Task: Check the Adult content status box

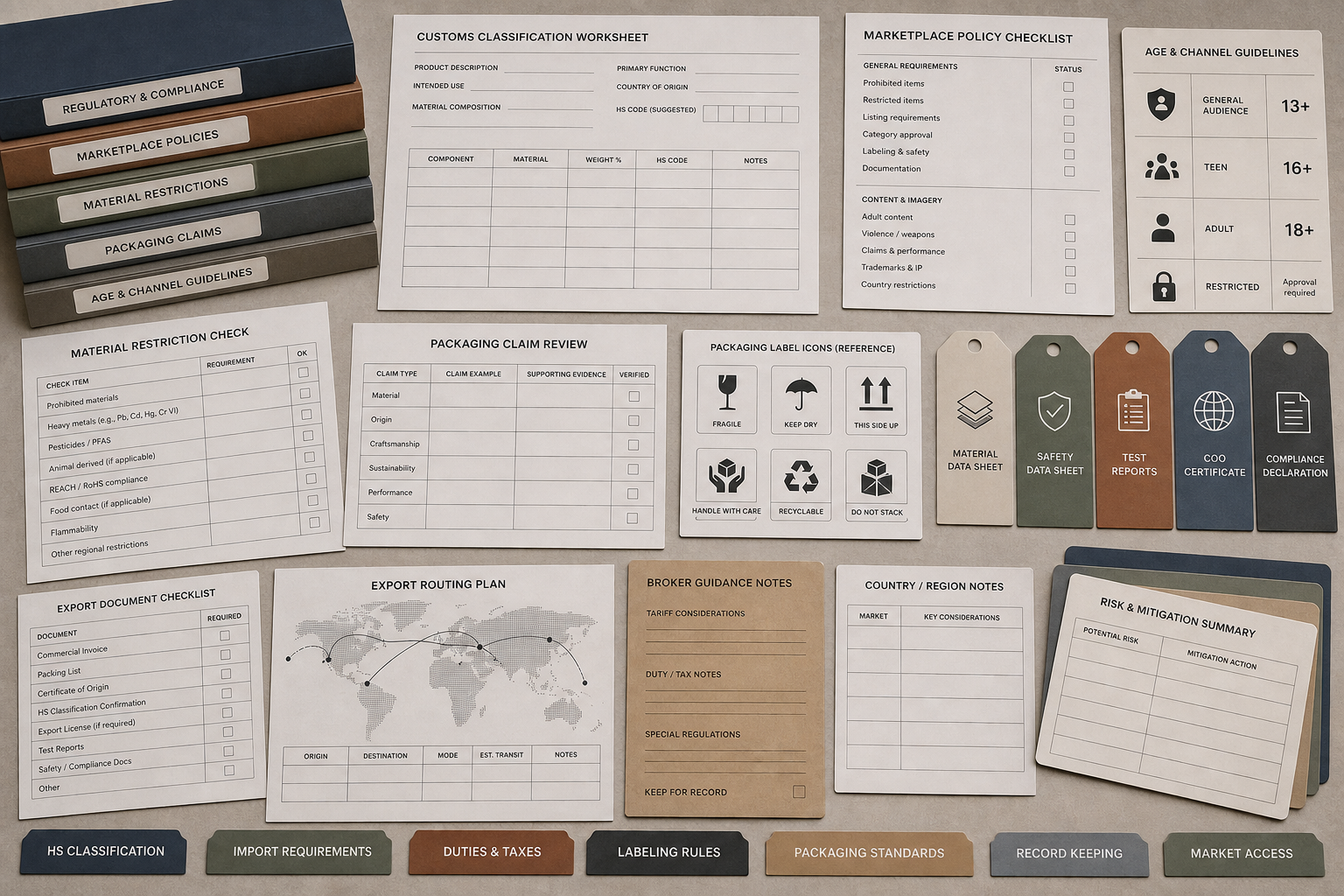Action: click(1069, 220)
